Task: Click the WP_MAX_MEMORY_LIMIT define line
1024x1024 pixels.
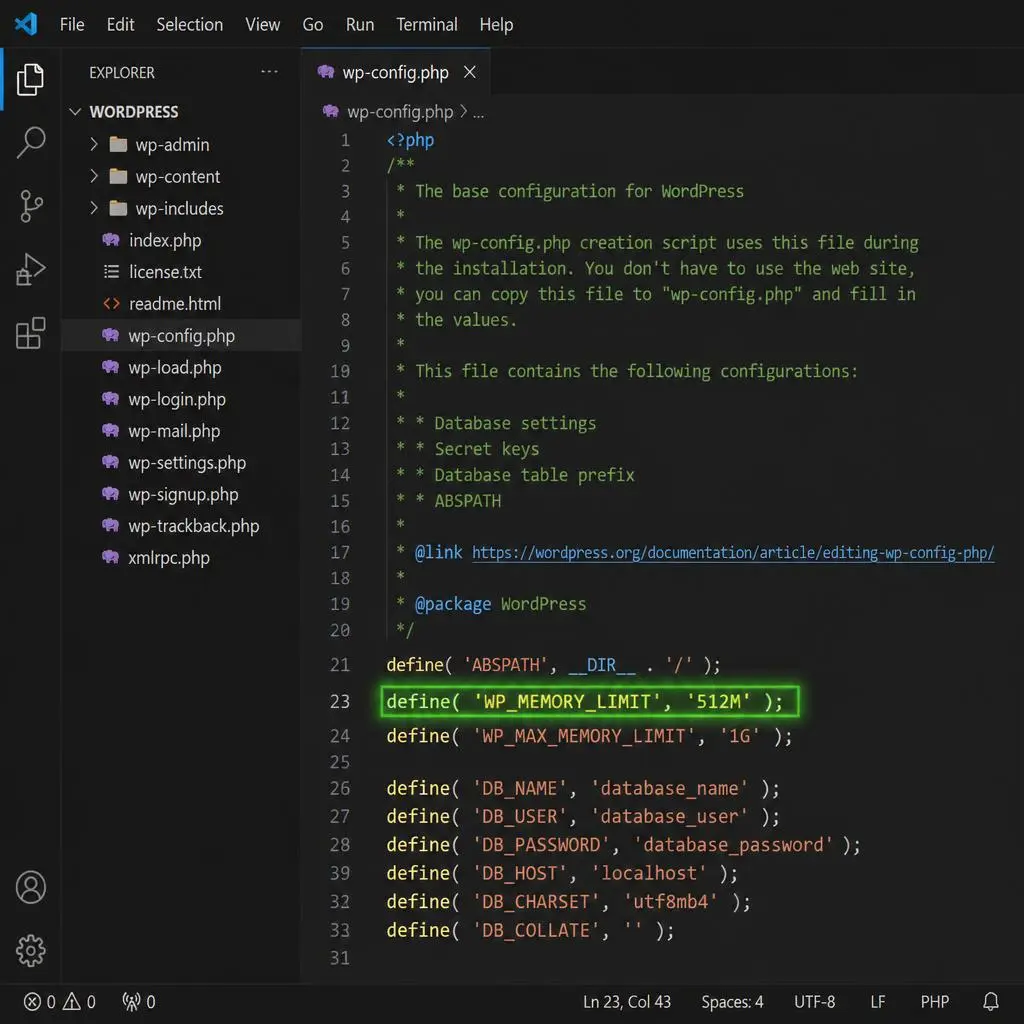Action: pos(589,737)
